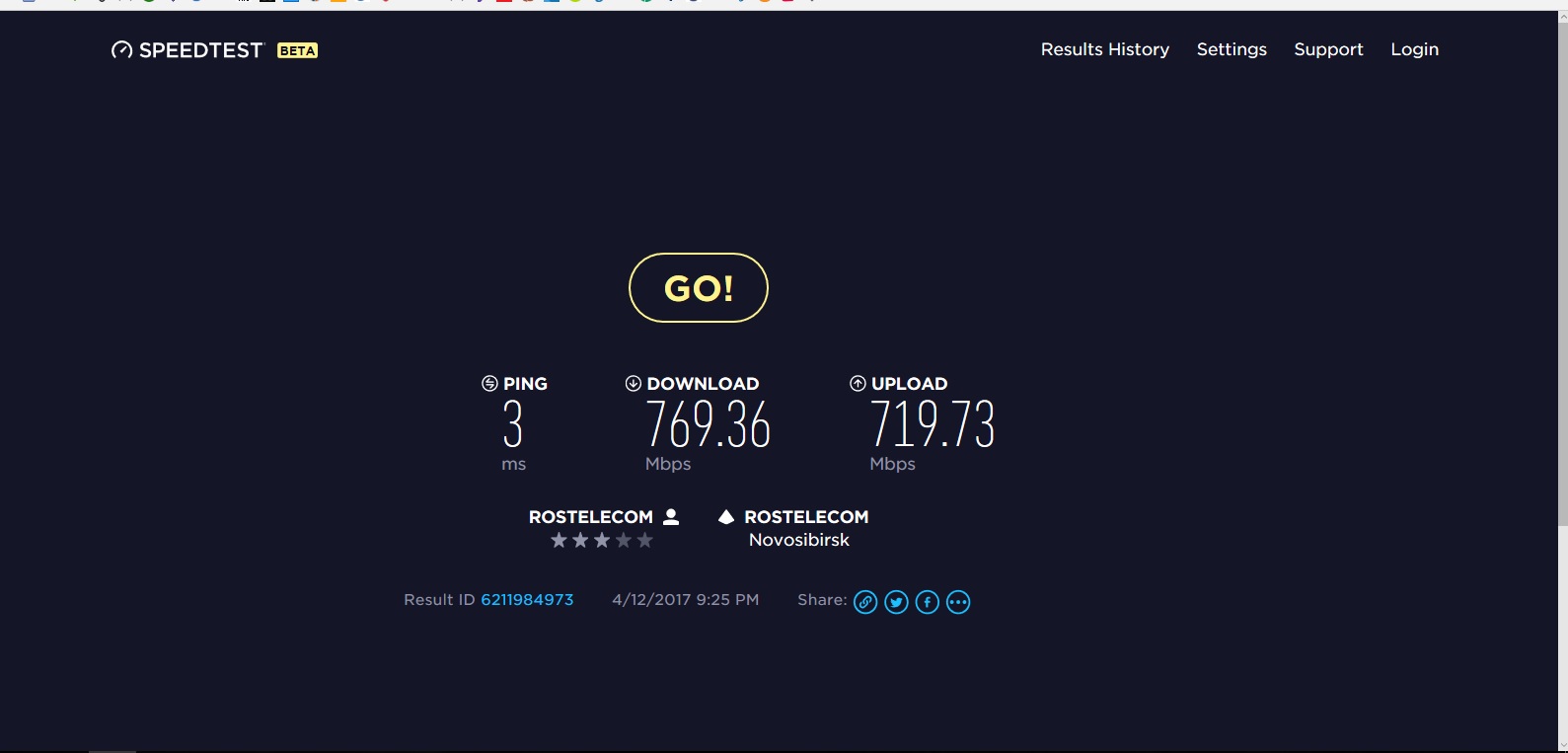Screen dimensions: 1568x753
Task: Share result on Twitter
Action: click(x=896, y=602)
